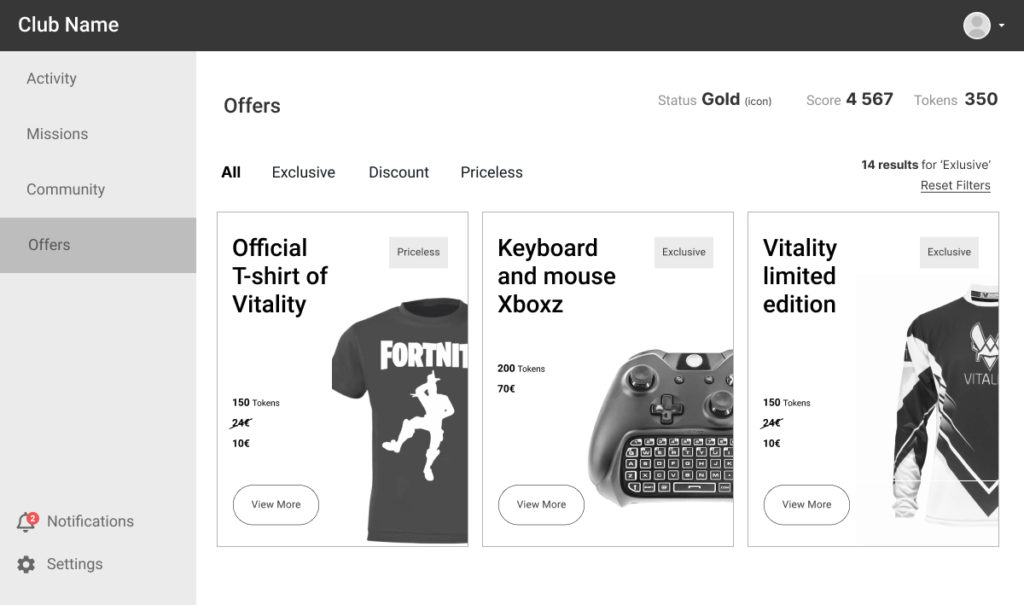
Task: Click the Tokens 350 balance
Action: pyautogui.click(x=955, y=100)
